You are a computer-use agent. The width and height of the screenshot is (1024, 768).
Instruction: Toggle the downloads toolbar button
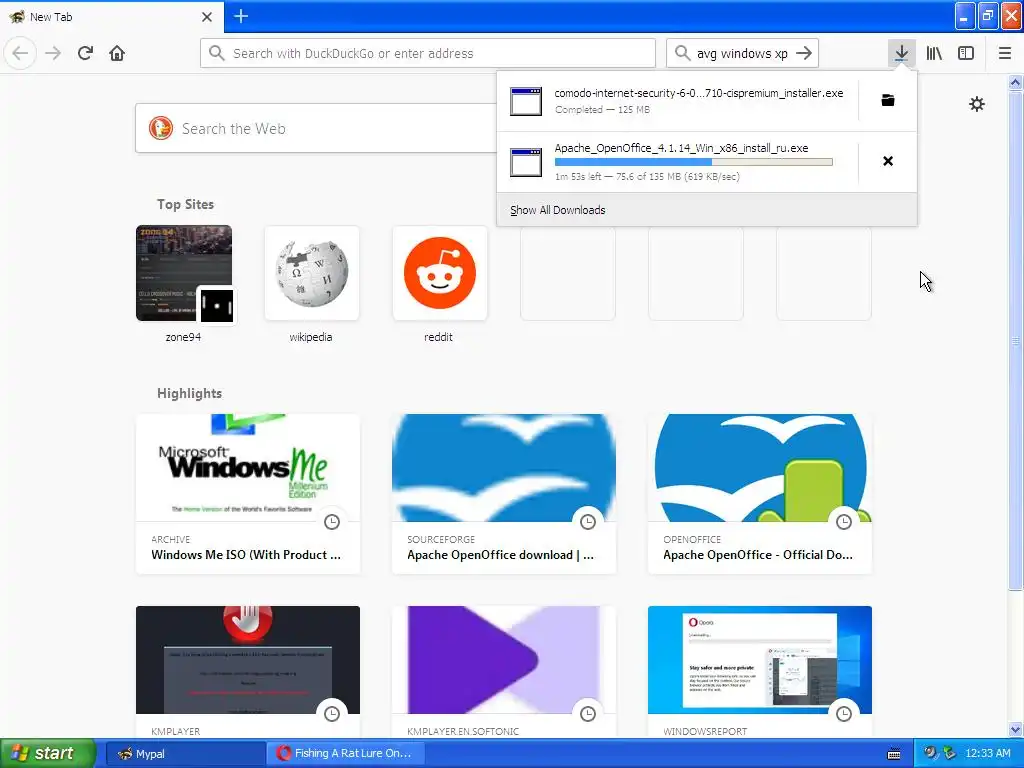point(901,53)
